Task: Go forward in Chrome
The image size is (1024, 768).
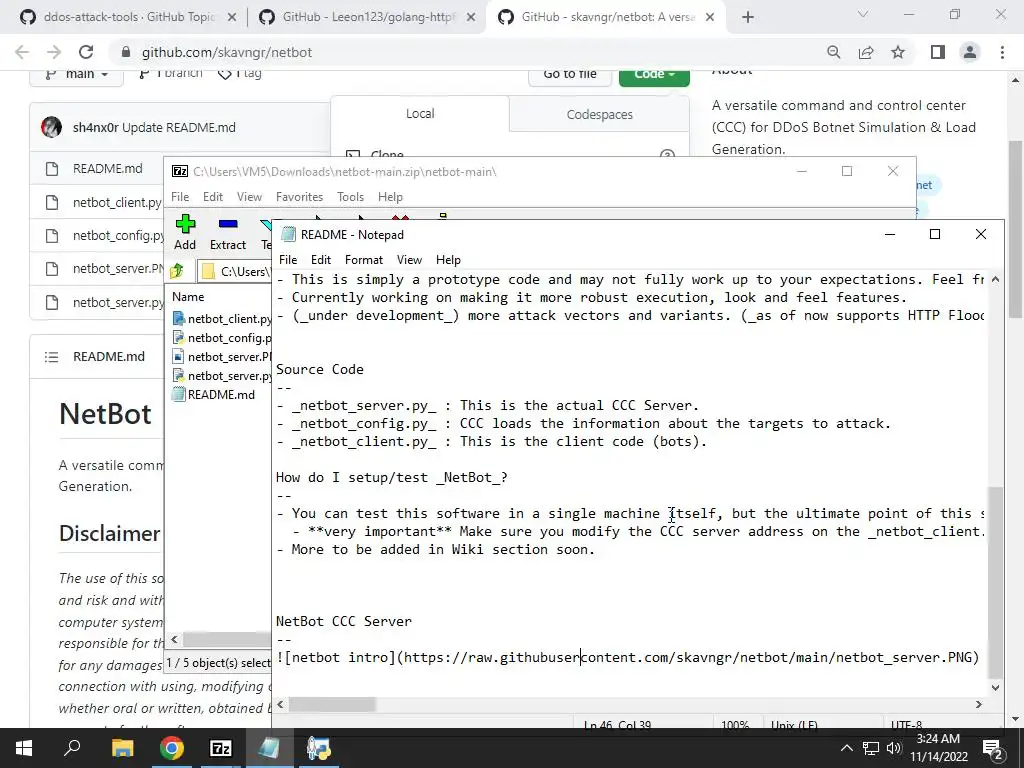Action: pyautogui.click(x=54, y=52)
